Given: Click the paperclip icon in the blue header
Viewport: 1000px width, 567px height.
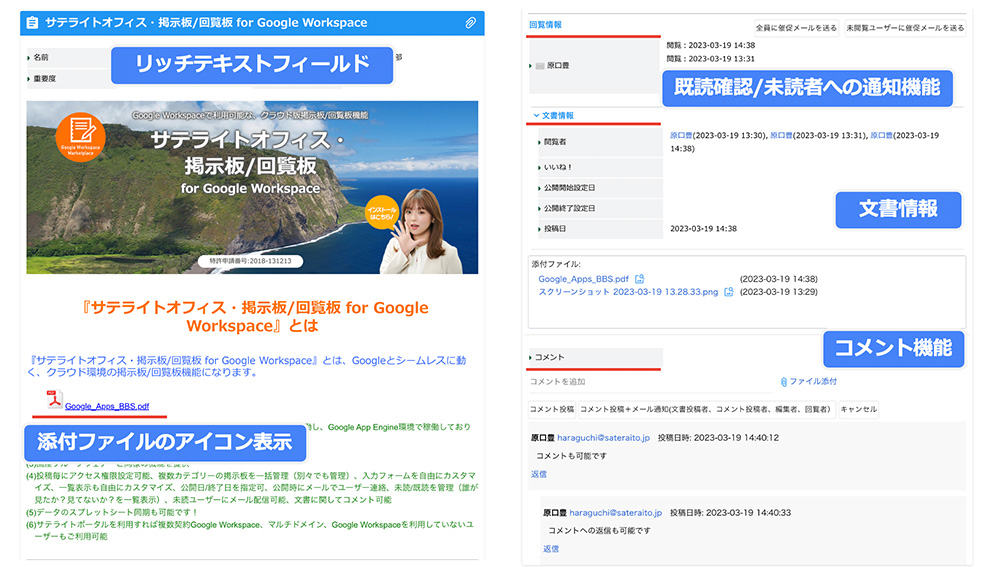Looking at the screenshot, I should pos(470,23).
